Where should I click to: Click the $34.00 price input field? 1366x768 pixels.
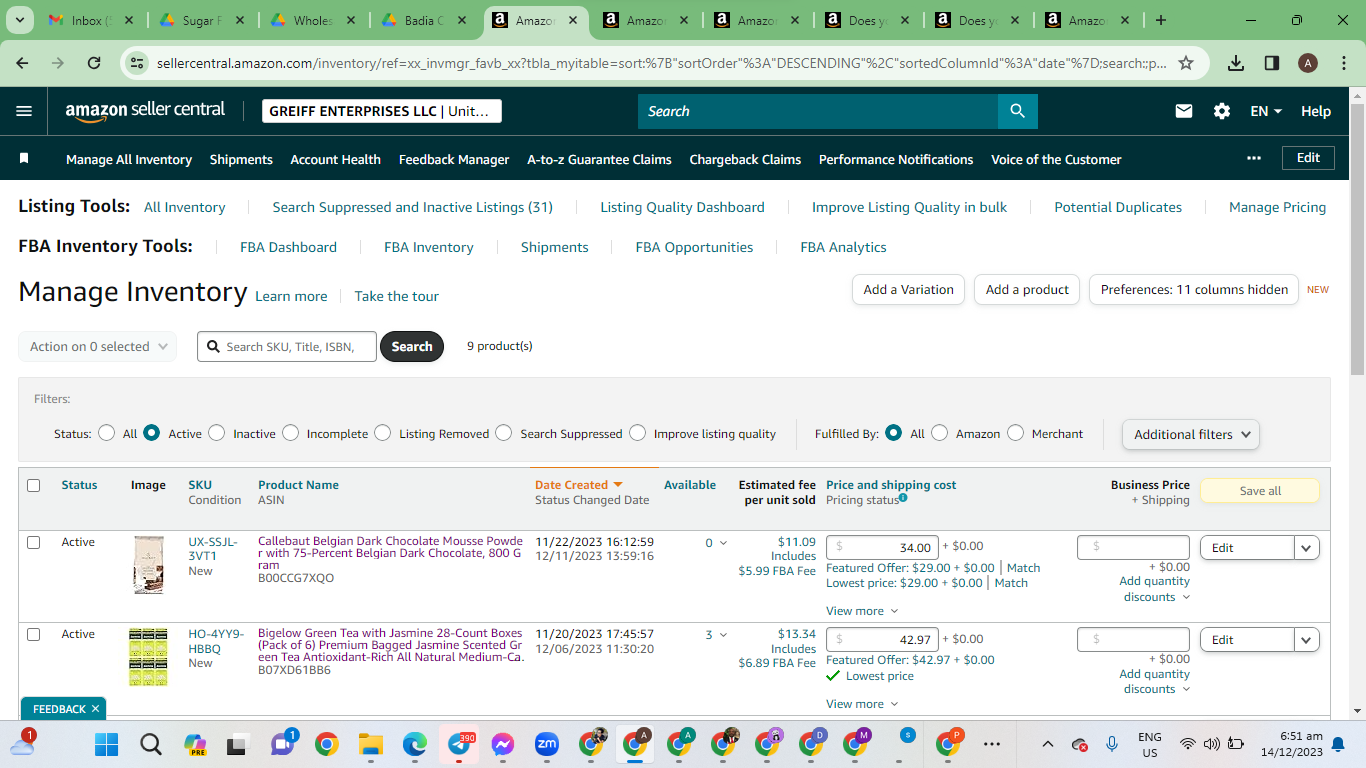click(882, 547)
